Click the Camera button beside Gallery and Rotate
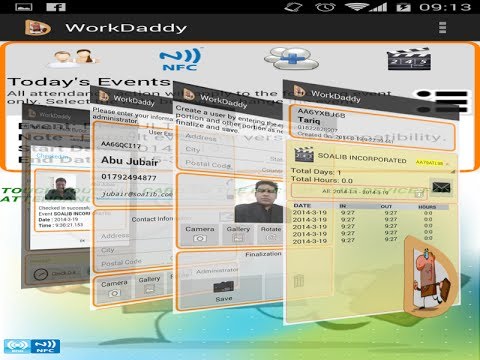The image size is (480, 360). coord(200,234)
